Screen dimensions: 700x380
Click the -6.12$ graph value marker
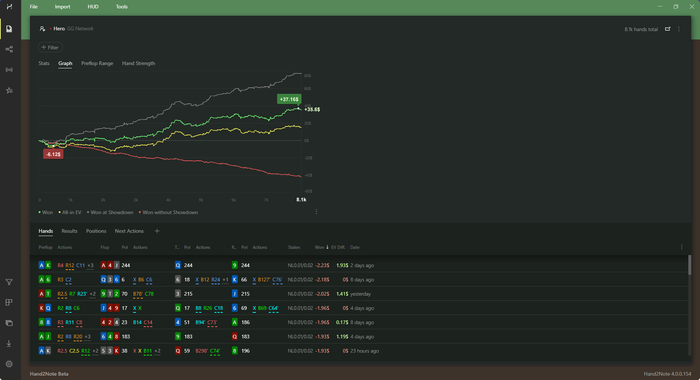point(53,154)
